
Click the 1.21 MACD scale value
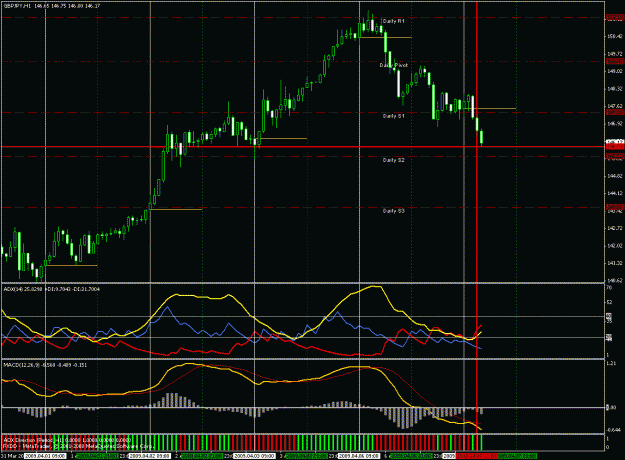(611, 363)
